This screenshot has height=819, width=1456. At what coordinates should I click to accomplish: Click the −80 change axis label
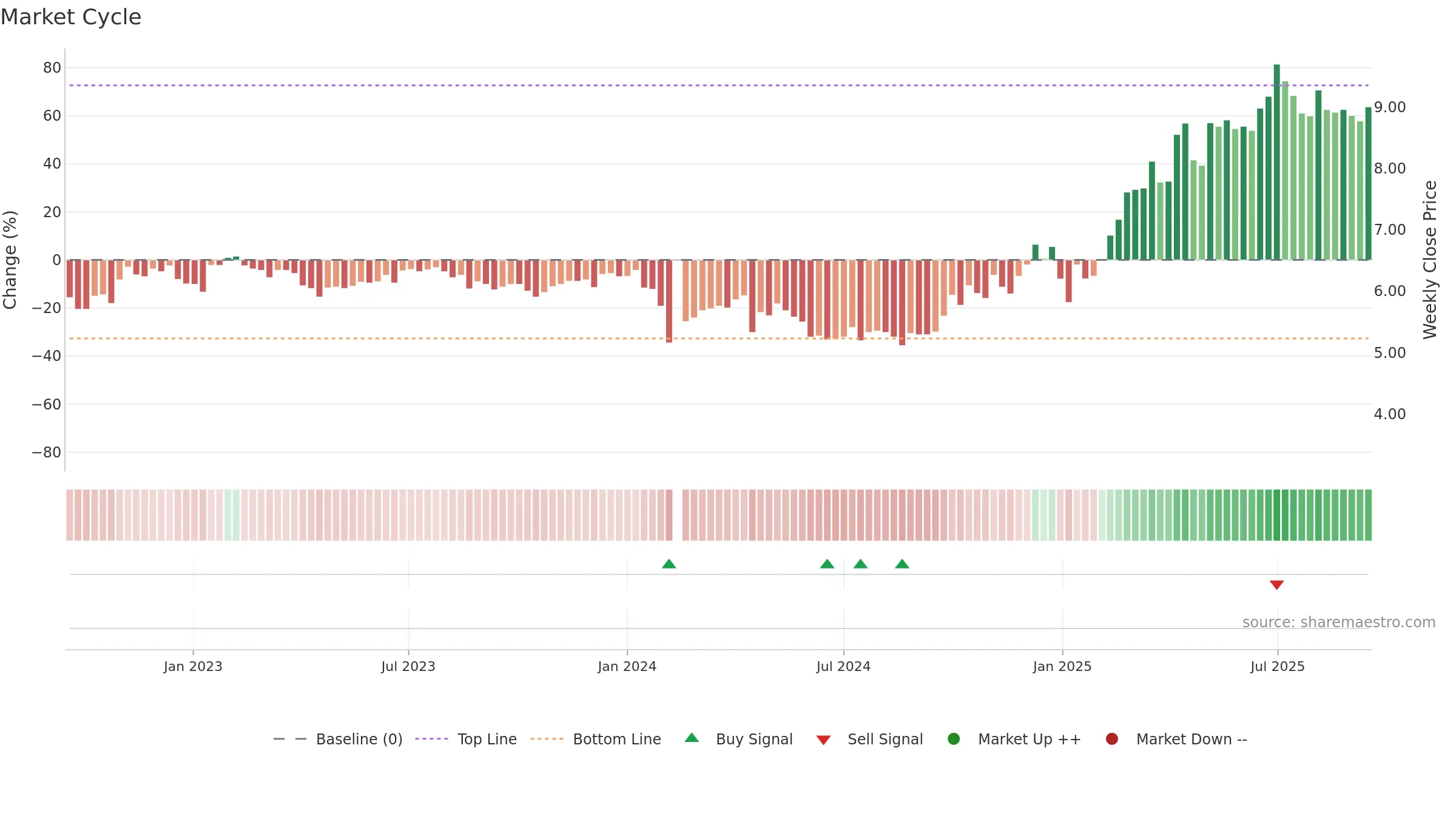pos(47,453)
